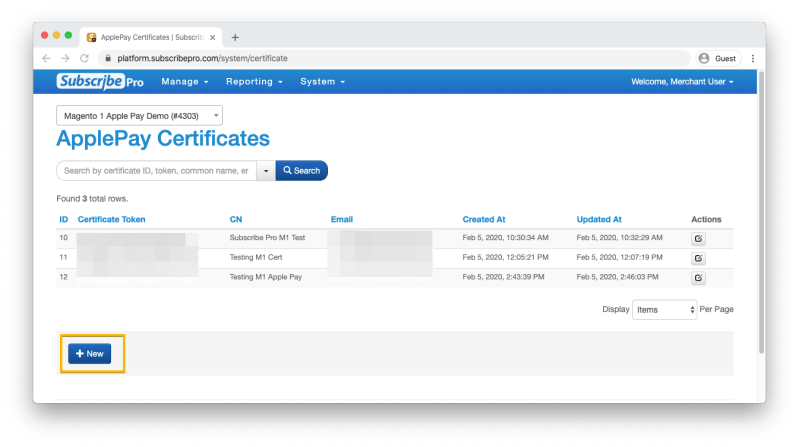The image size is (799, 447).
Task: Click 'Feb 5, 2020, 10:32:29 AM' cell
Action: click(x=620, y=238)
